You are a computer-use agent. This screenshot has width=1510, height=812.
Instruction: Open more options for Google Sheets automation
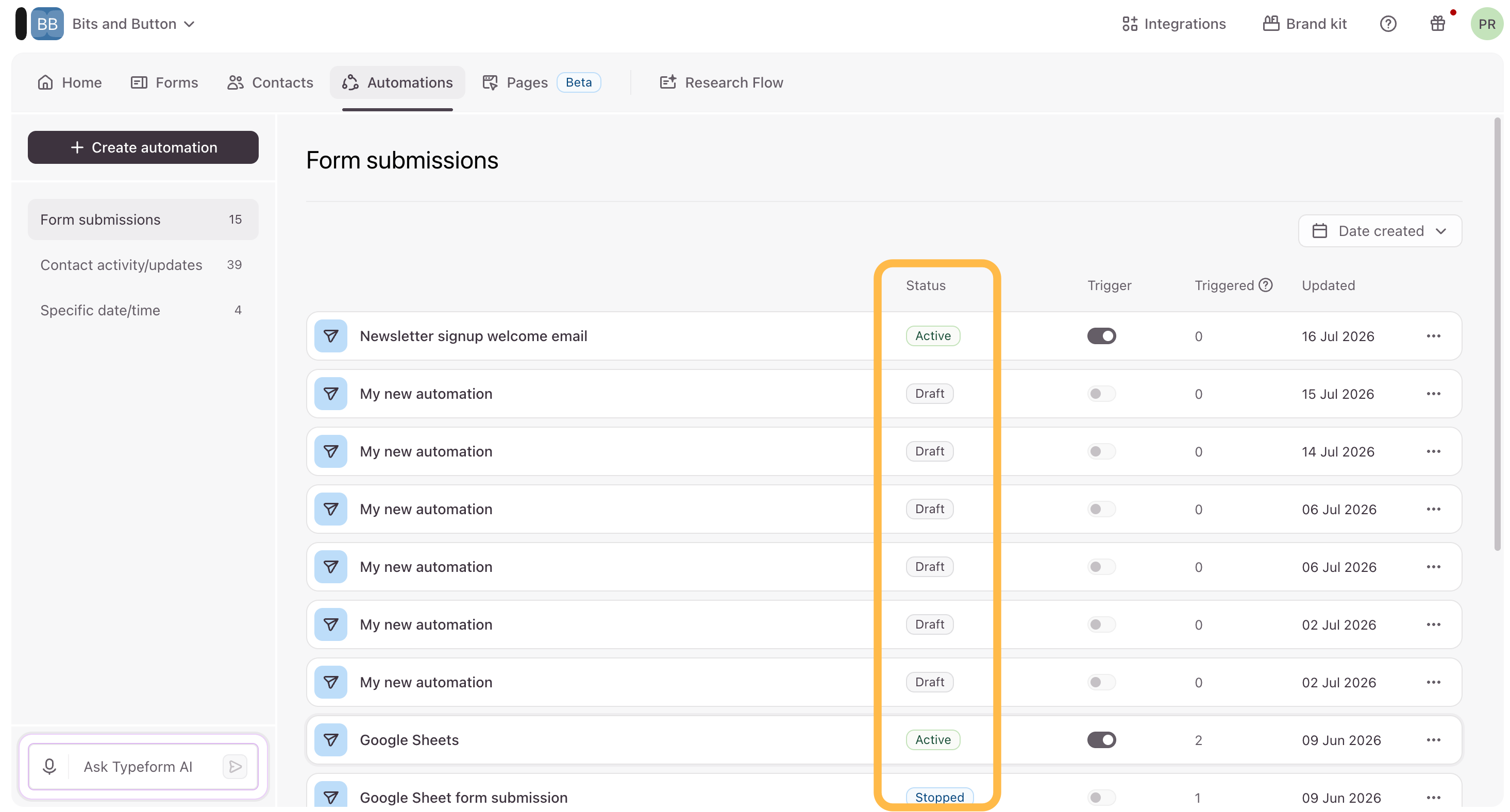pyautogui.click(x=1434, y=740)
